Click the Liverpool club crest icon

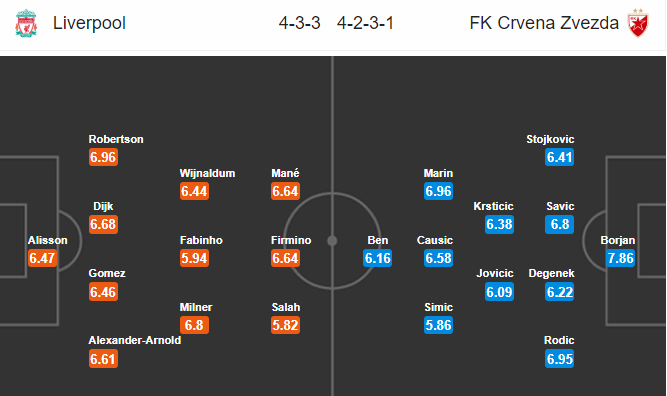(x=26, y=23)
